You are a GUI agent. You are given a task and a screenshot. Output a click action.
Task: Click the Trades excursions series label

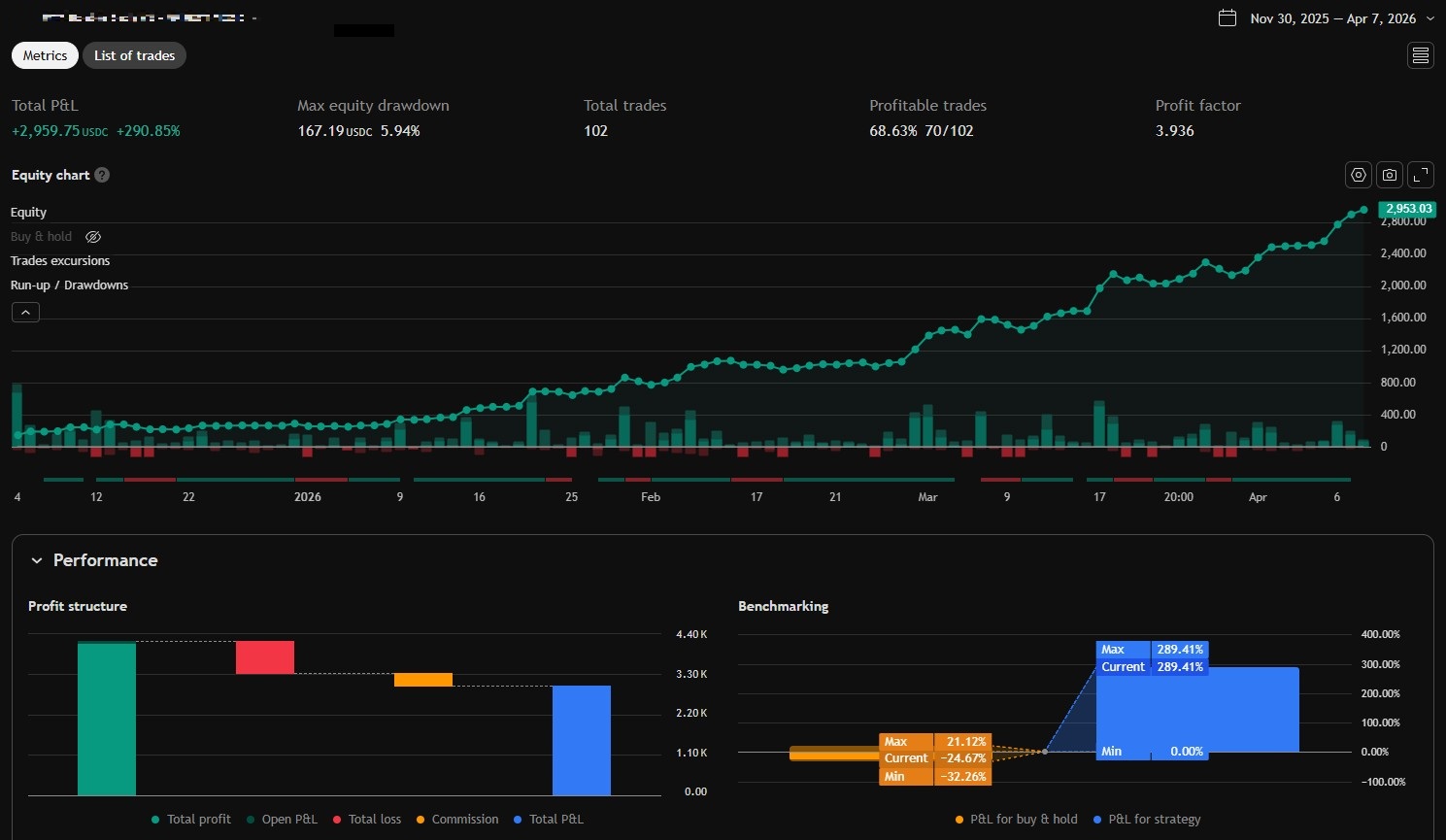59,260
